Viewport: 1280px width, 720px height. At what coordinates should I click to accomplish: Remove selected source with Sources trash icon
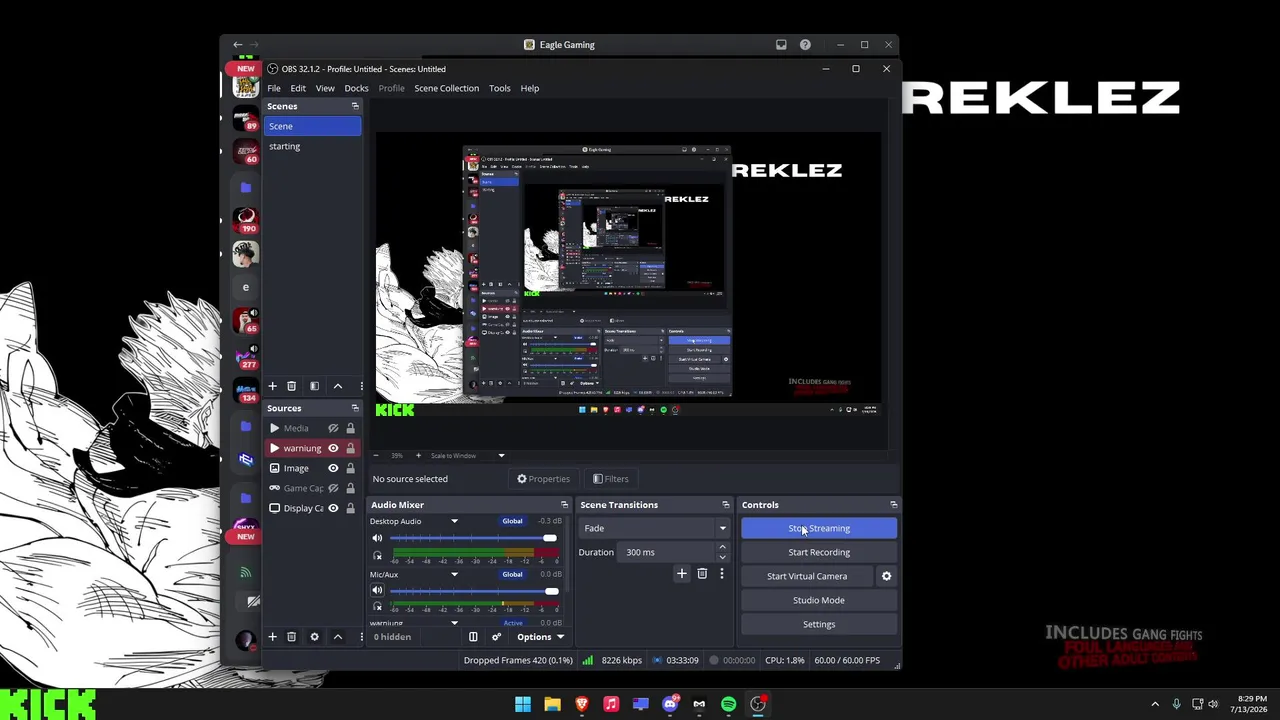coord(291,637)
